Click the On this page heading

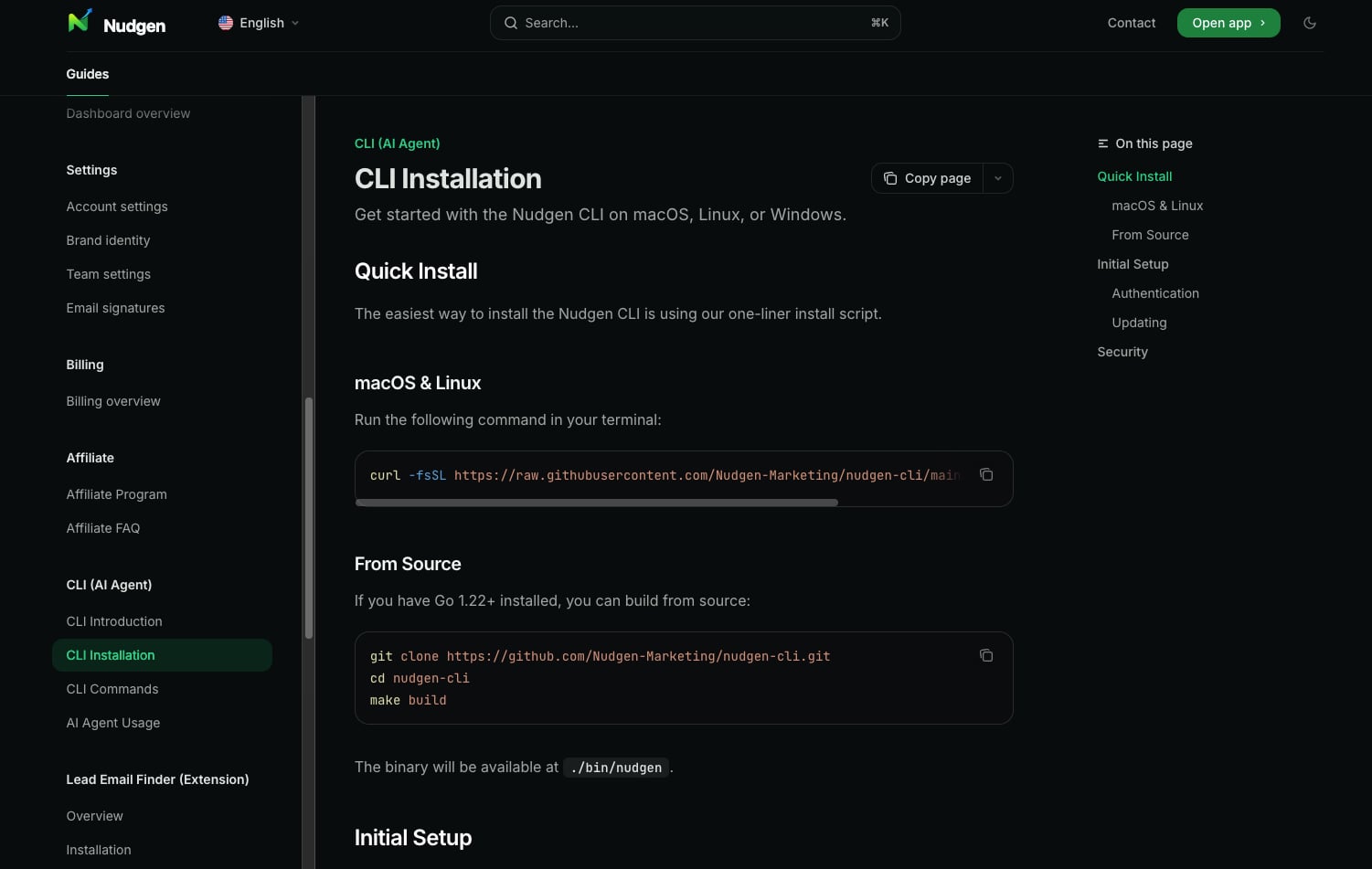1154,143
